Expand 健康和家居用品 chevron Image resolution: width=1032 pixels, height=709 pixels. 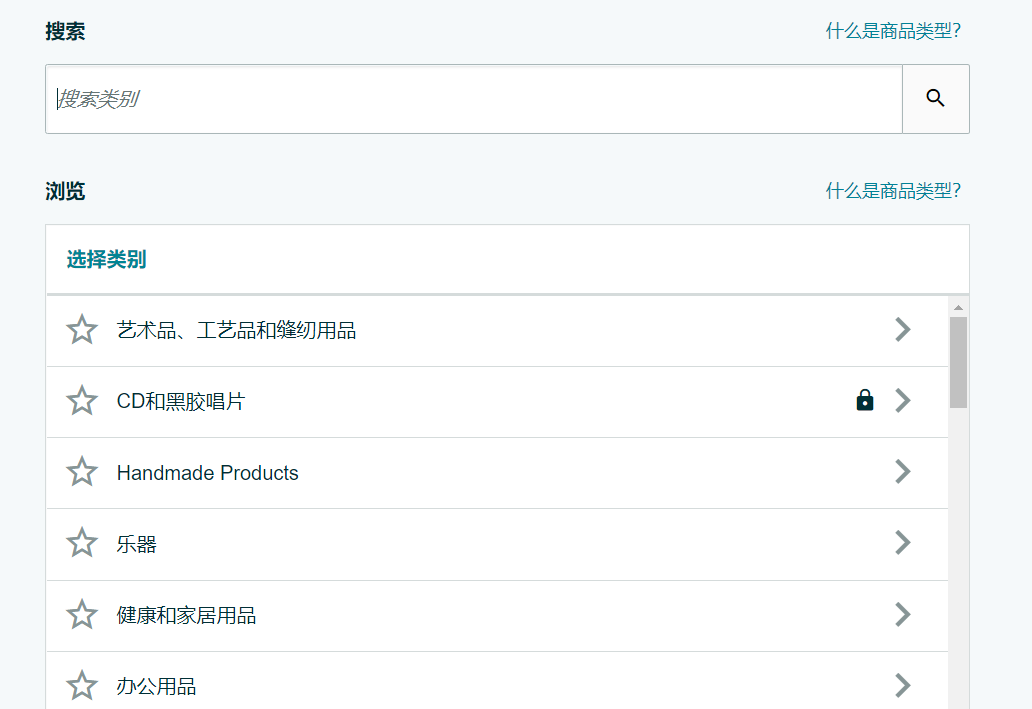903,614
